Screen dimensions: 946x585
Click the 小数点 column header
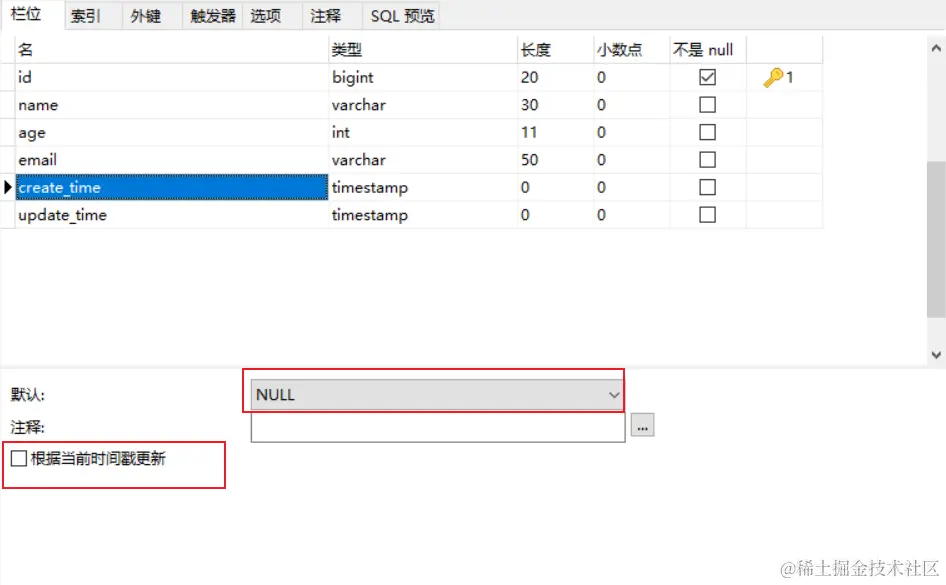pyautogui.click(x=632, y=49)
